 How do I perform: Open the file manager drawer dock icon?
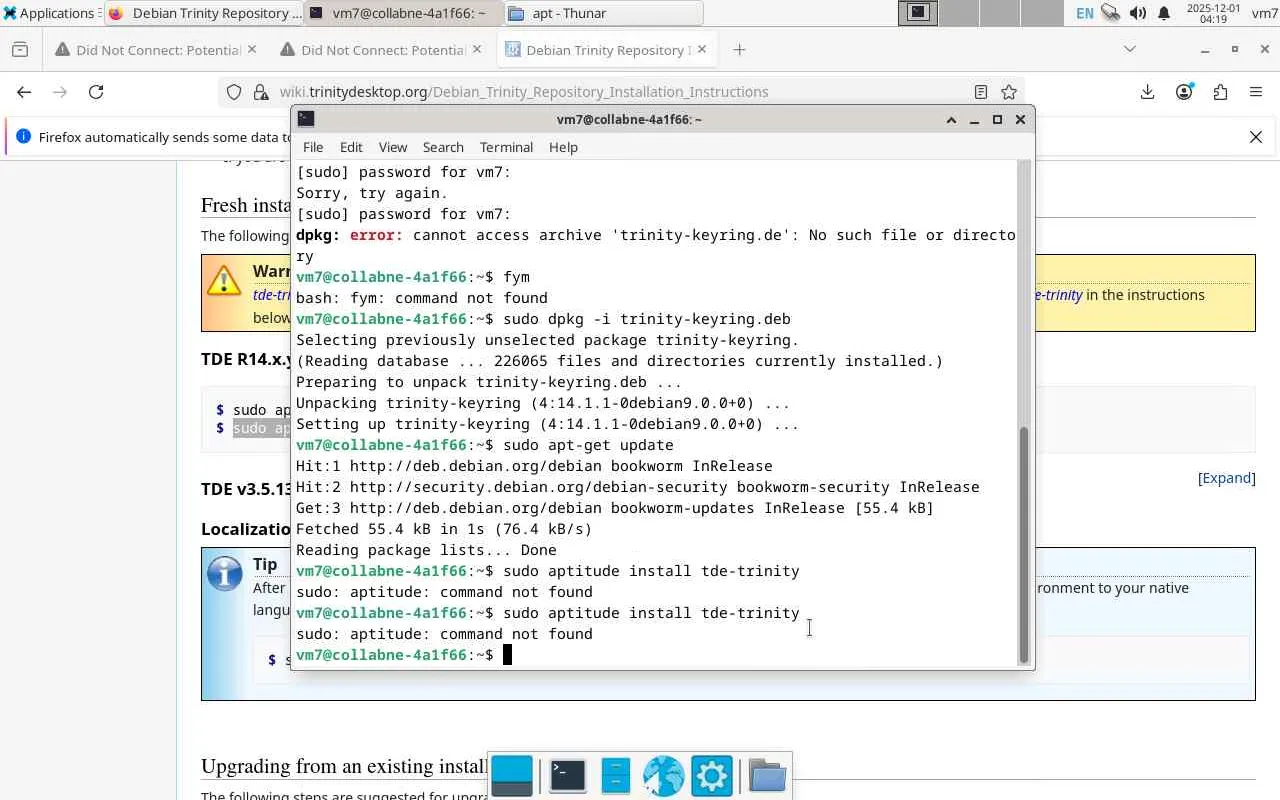tap(615, 776)
